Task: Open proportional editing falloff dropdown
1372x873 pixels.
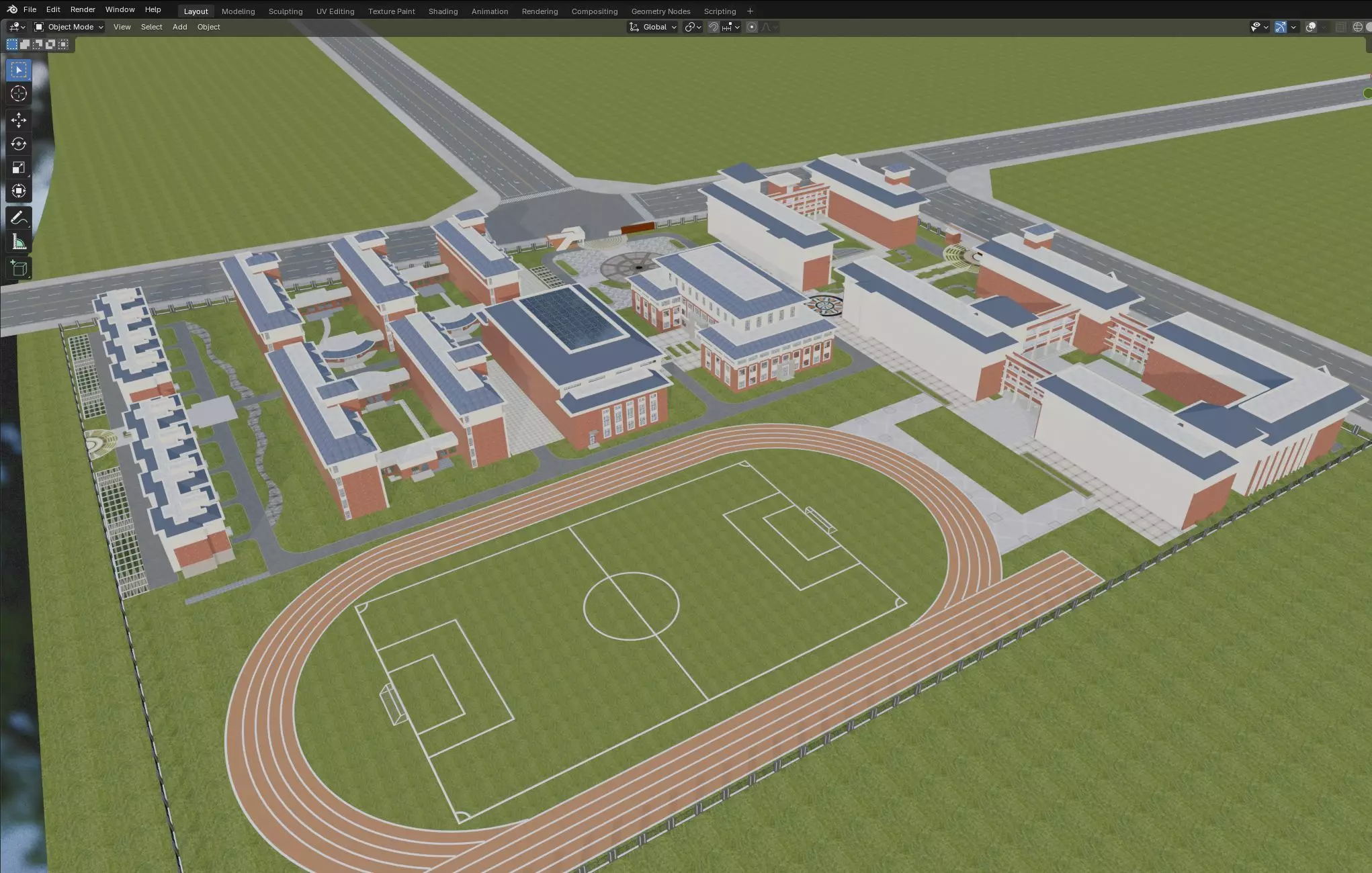Action: point(770,27)
